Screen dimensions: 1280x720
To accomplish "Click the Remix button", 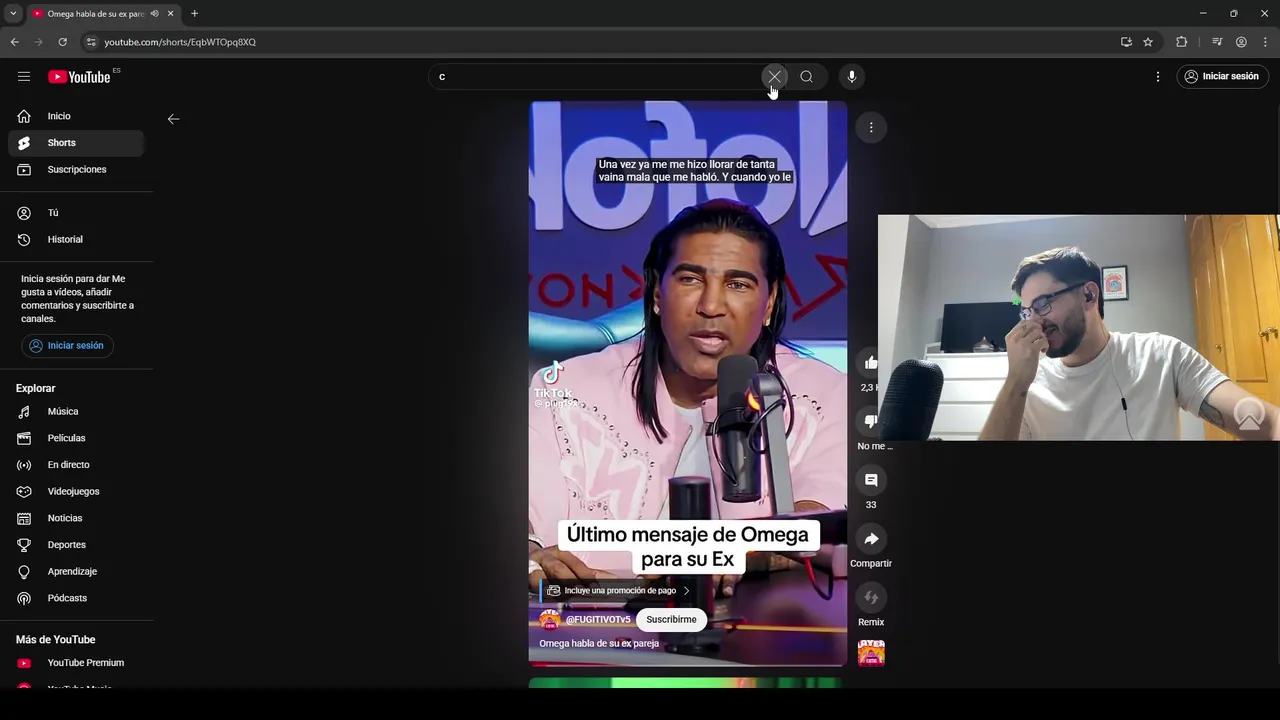I will pos(871,597).
